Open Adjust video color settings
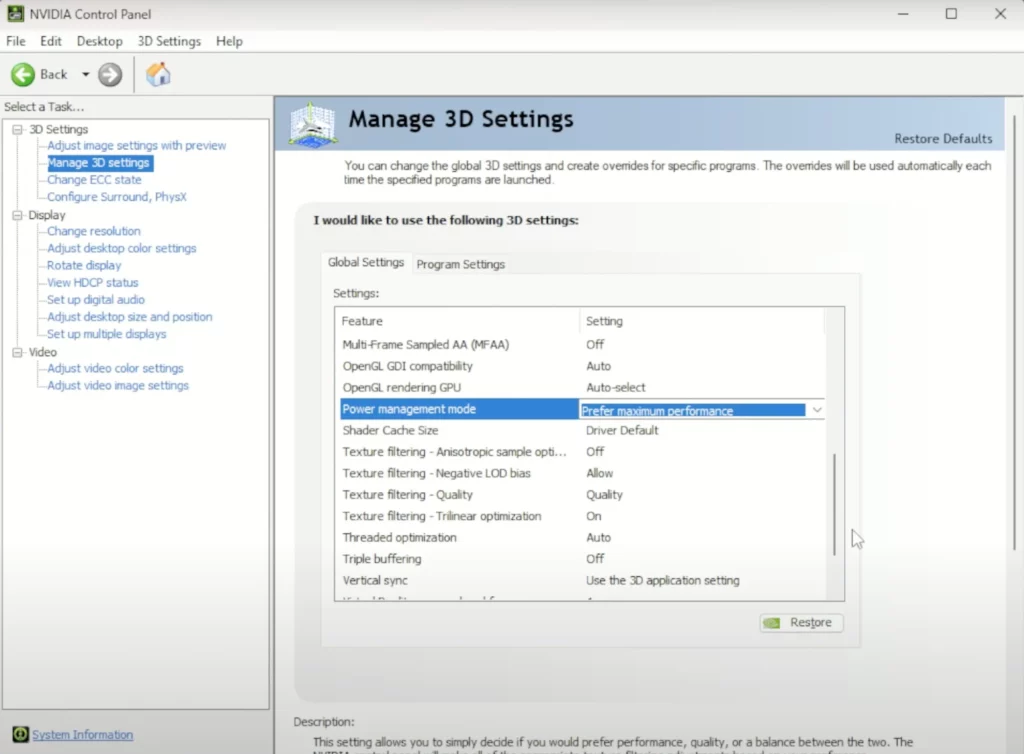The width and height of the screenshot is (1024, 754). pyautogui.click(x=115, y=368)
